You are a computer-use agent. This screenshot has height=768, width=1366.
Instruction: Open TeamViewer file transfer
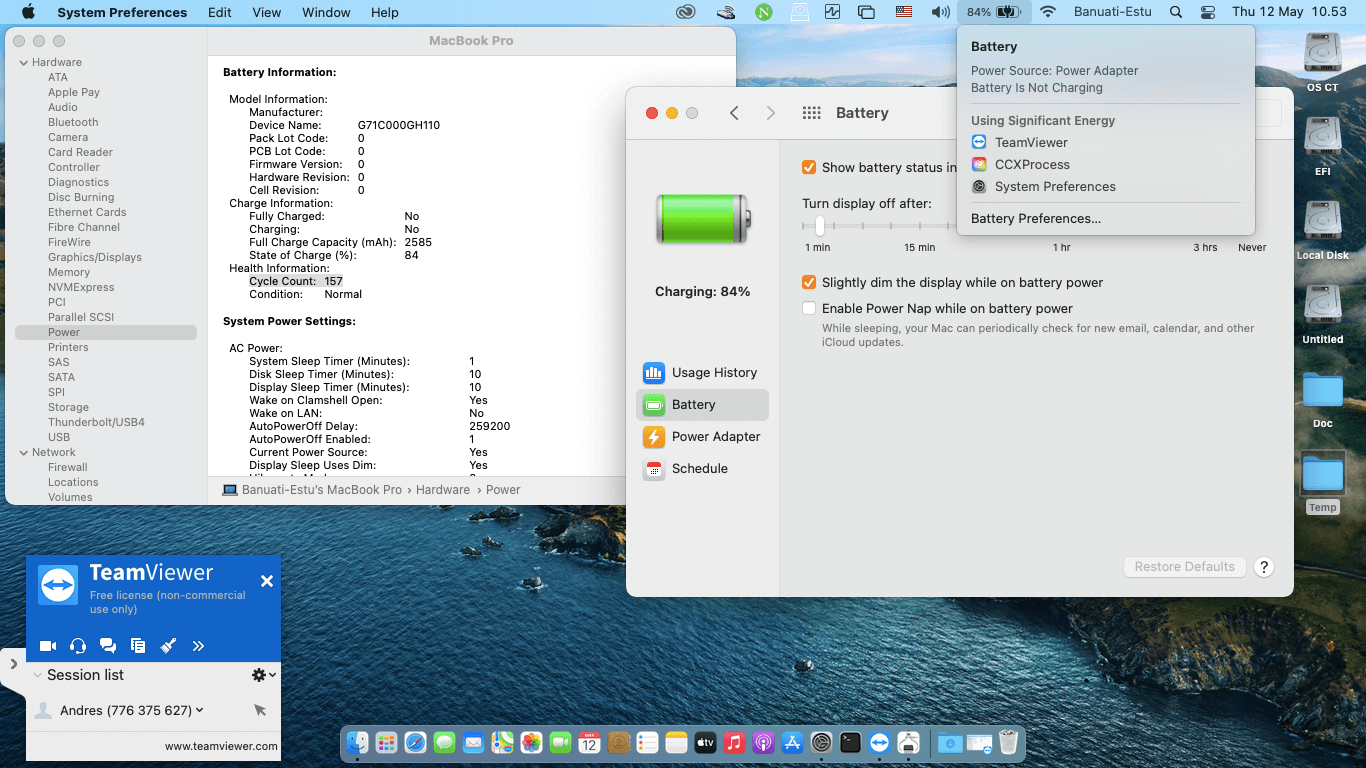point(138,645)
